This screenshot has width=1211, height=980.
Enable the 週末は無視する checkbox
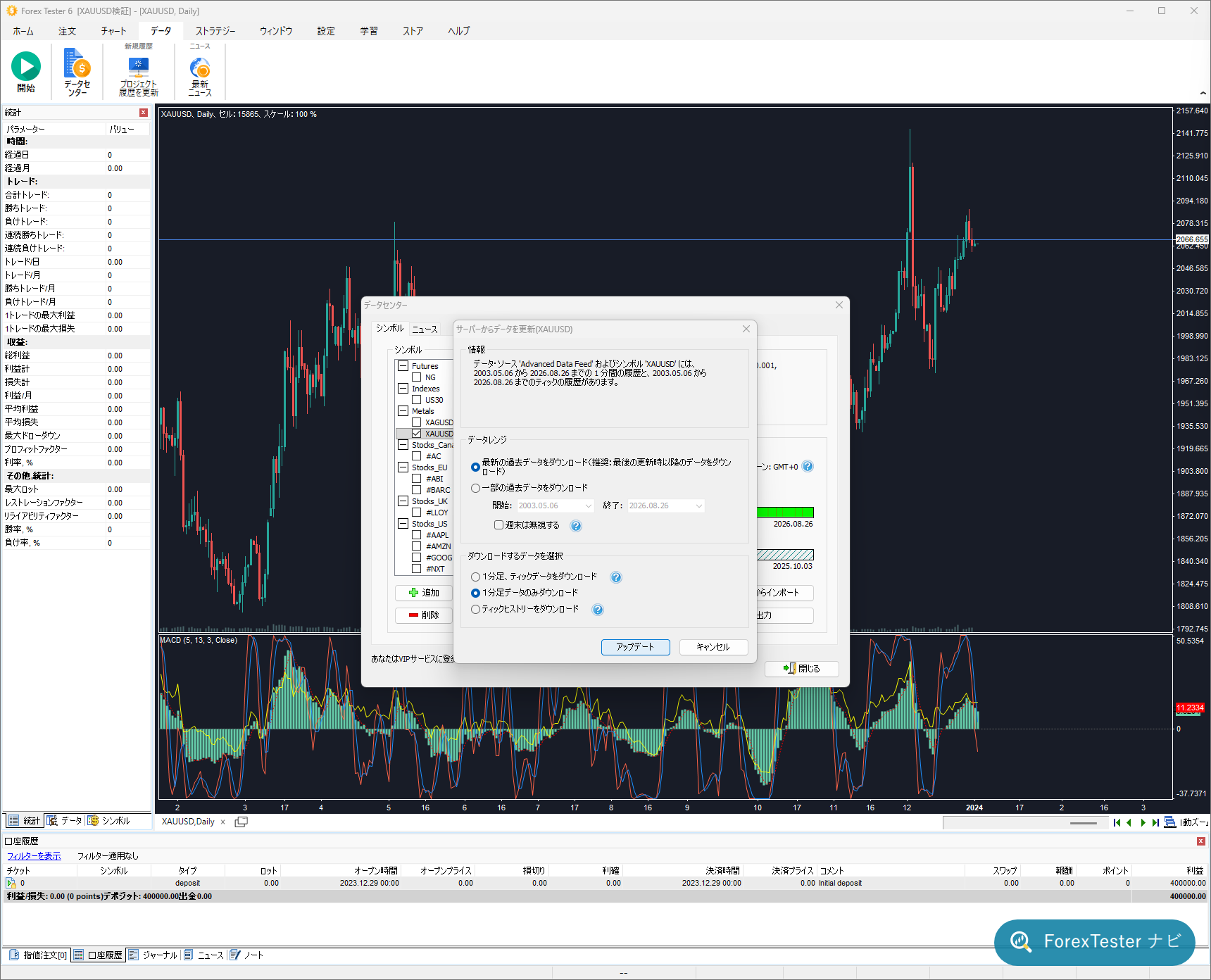coord(498,525)
